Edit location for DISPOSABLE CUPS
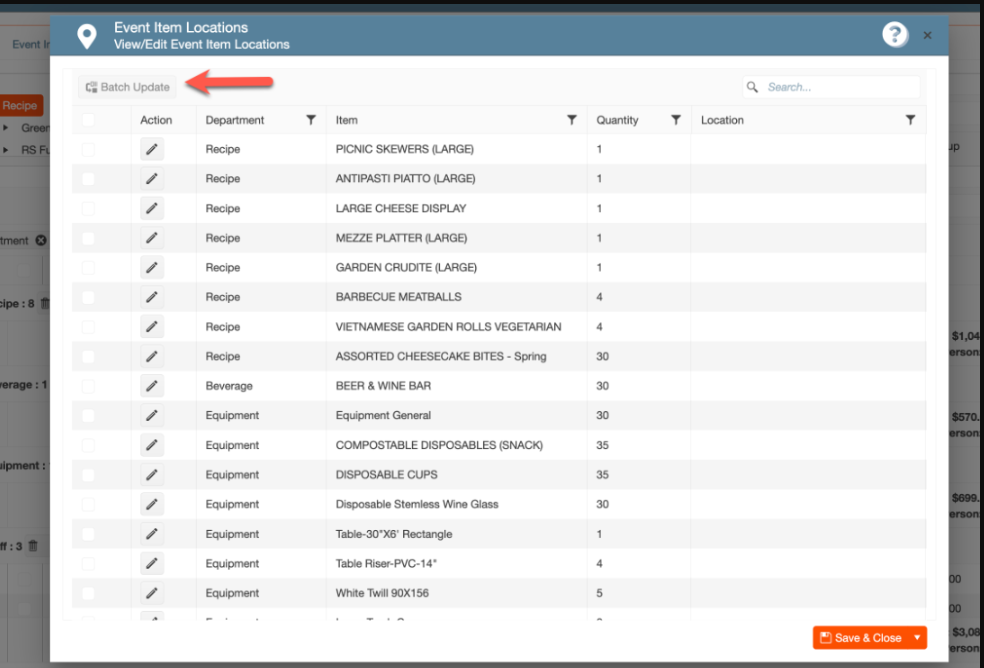 152,475
